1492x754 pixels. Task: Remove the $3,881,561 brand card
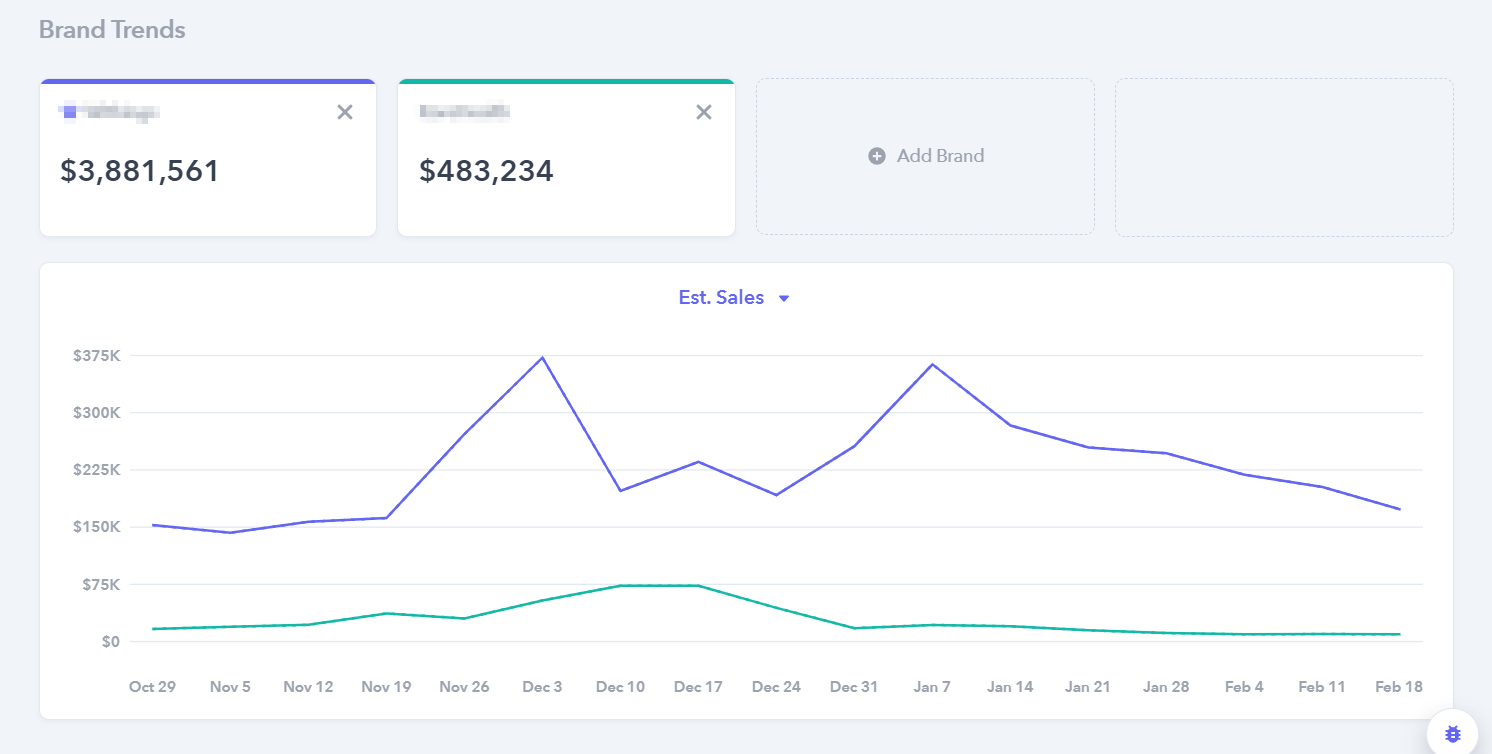[345, 112]
